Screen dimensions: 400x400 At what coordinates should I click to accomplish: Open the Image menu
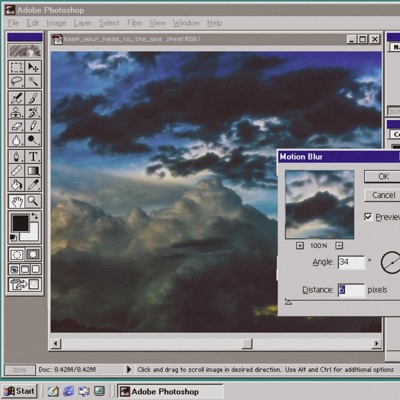56,23
